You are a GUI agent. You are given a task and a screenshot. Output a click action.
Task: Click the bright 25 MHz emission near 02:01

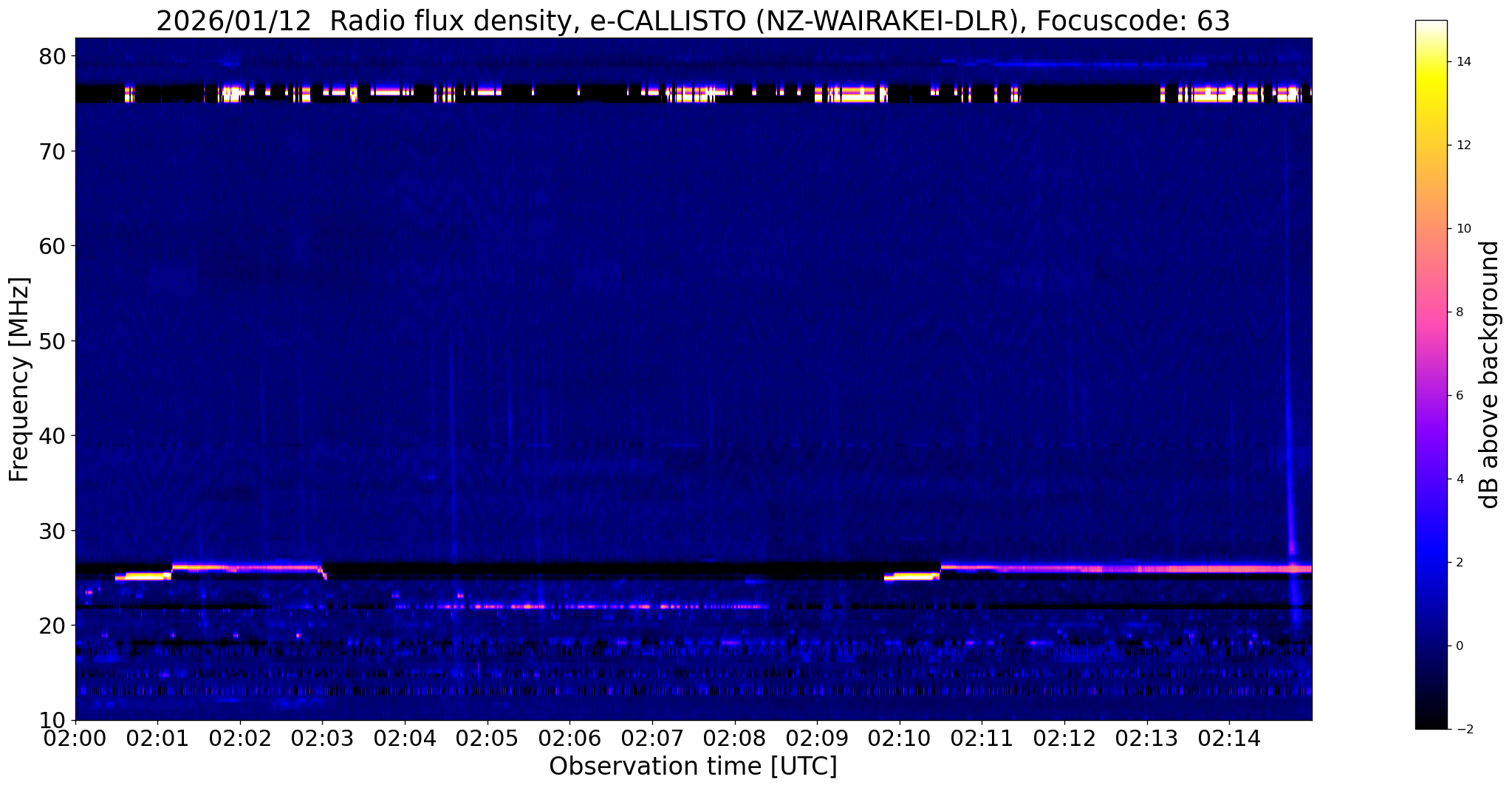143,576
